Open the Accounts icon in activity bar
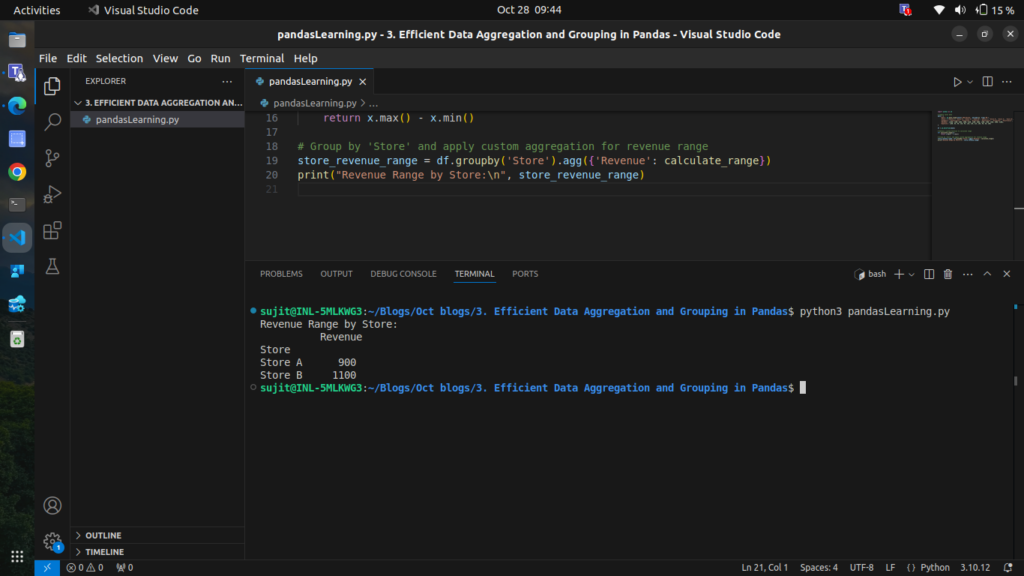The height and width of the screenshot is (576, 1024). coord(53,506)
